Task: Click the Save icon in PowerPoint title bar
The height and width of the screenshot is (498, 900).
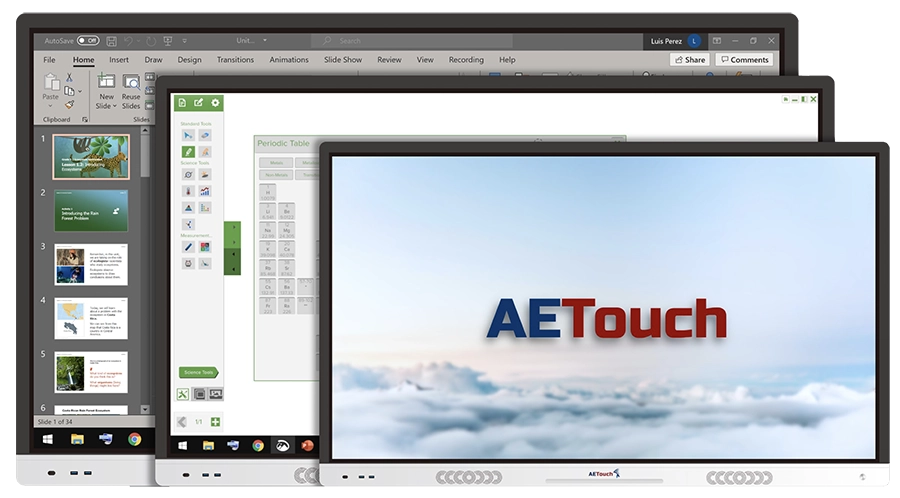Action: tap(111, 41)
